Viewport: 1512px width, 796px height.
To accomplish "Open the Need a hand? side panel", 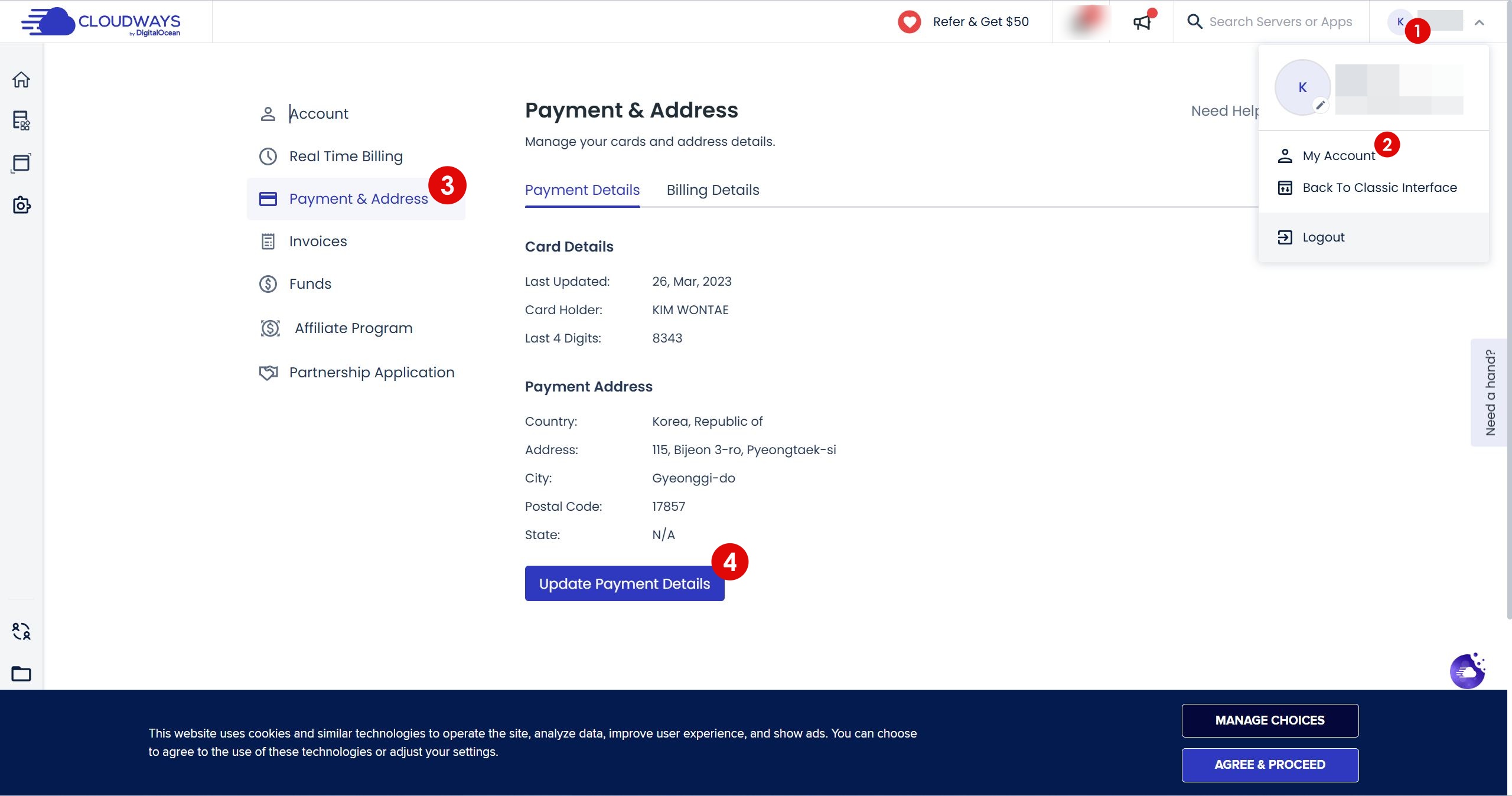I will 1490,393.
